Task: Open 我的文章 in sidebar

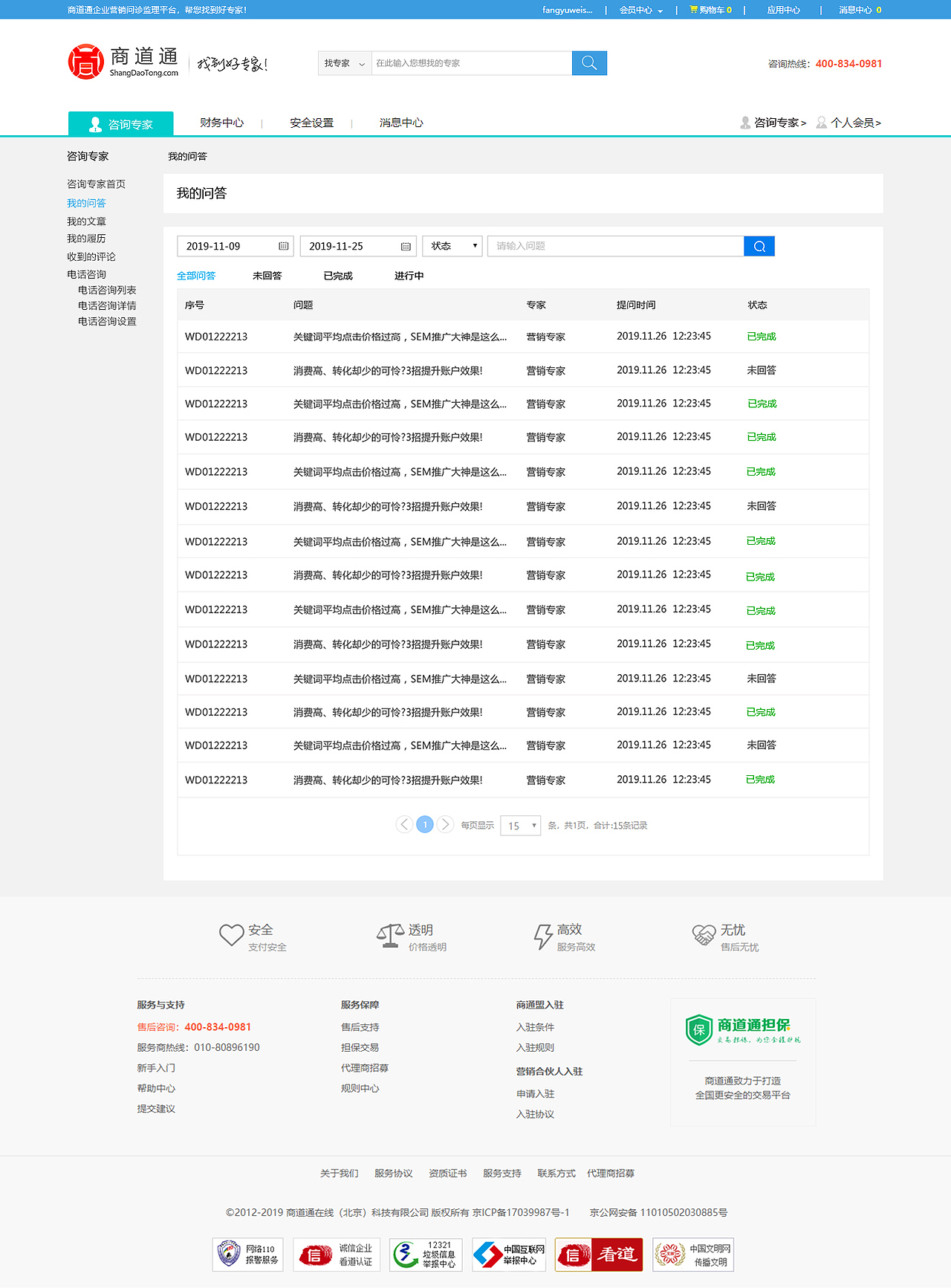Action: pyautogui.click(x=86, y=221)
